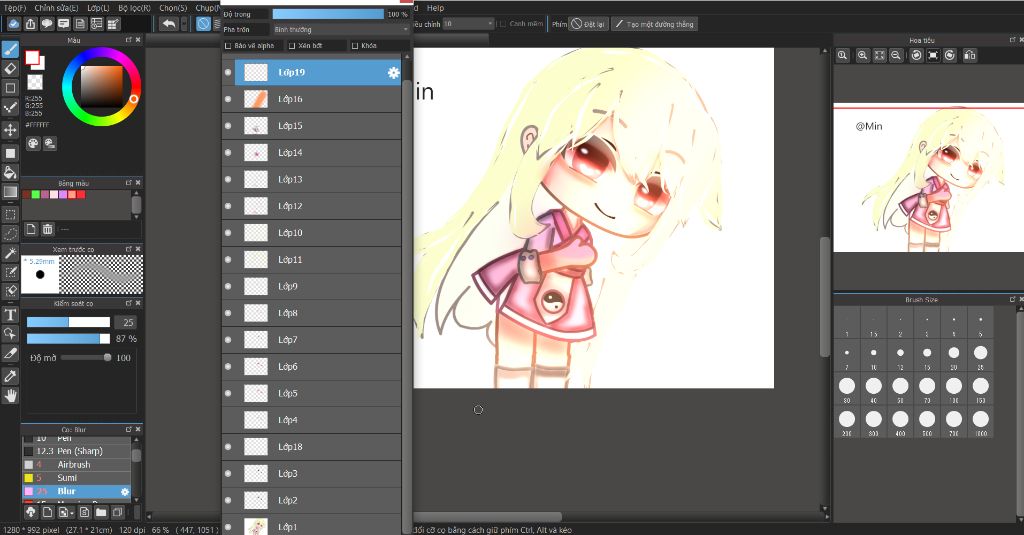Image resolution: width=1024 pixels, height=535 pixels.
Task: Select the Eraser tool
Action: (10, 69)
